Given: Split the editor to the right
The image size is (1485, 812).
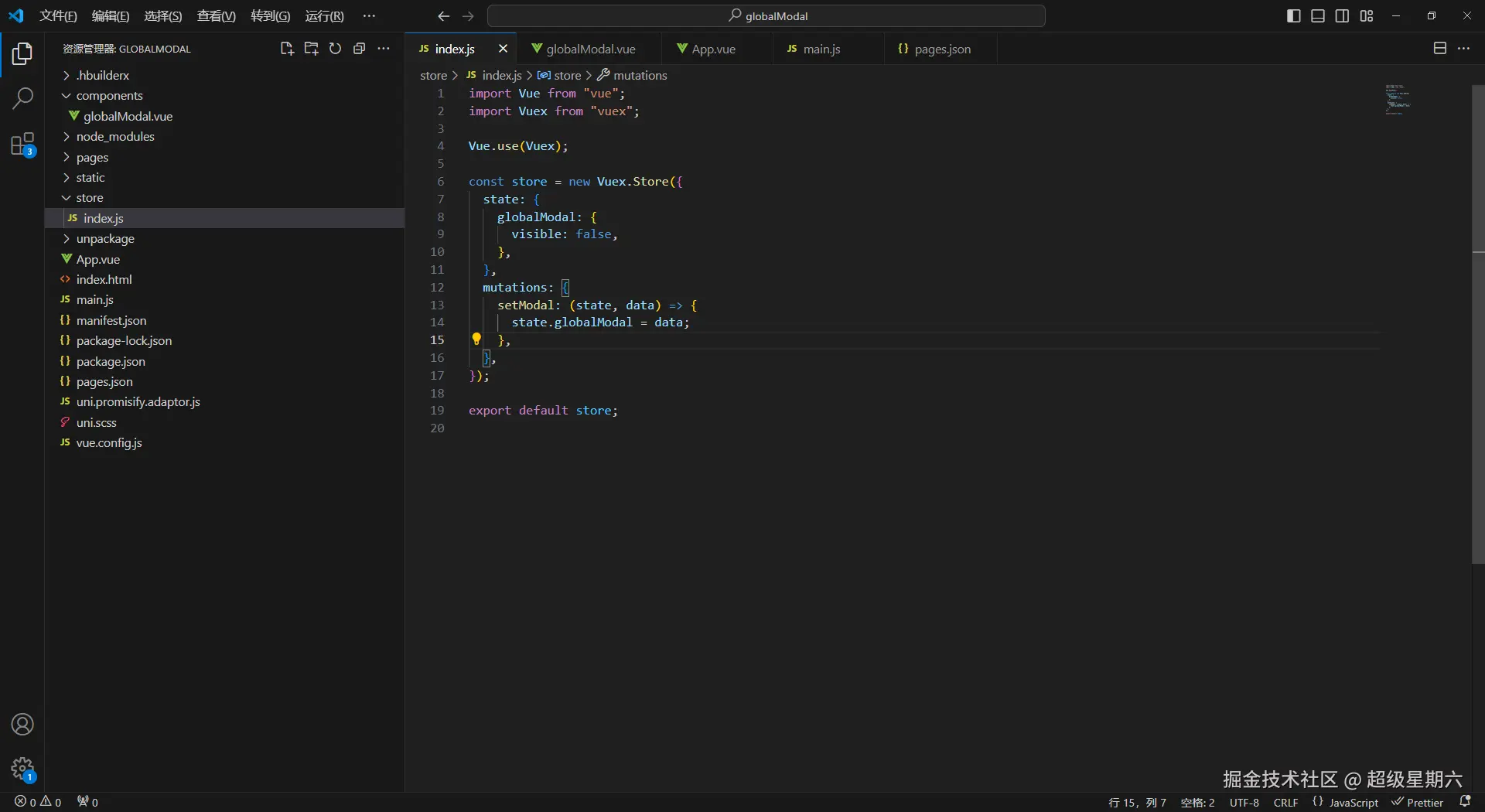Looking at the screenshot, I should click(x=1439, y=49).
